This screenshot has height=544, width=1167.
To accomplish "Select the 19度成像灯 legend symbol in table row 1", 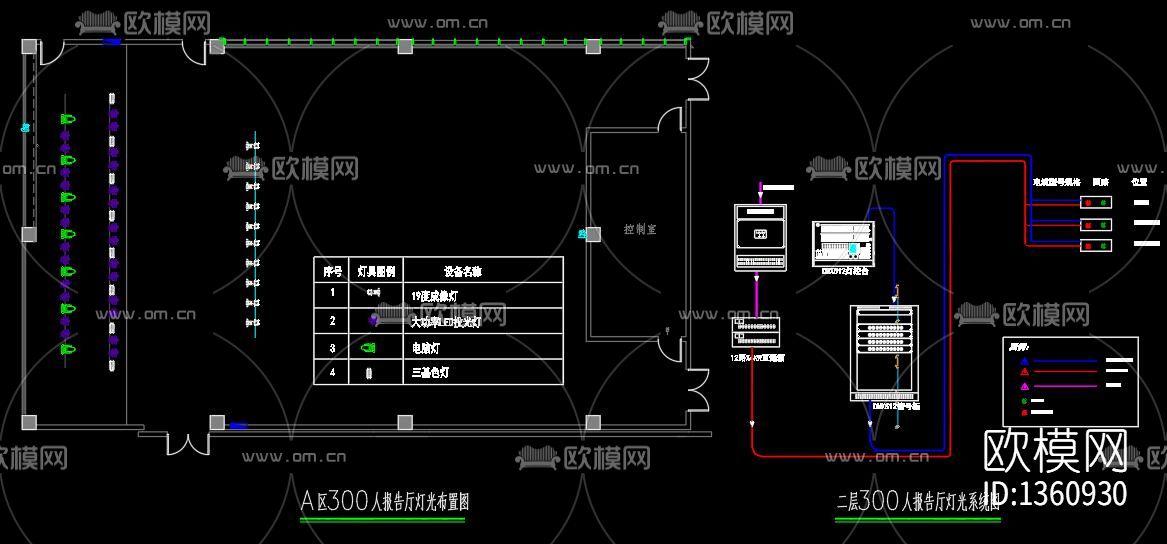I will (x=373, y=294).
